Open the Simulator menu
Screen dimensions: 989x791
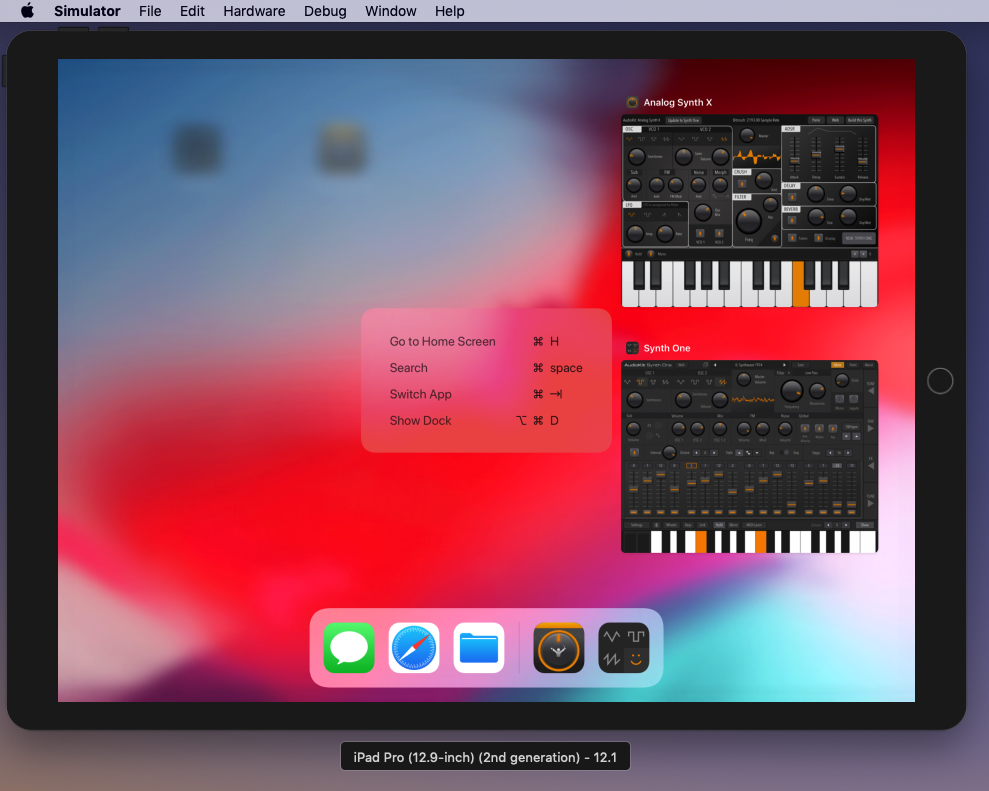pyautogui.click(x=87, y=11)
